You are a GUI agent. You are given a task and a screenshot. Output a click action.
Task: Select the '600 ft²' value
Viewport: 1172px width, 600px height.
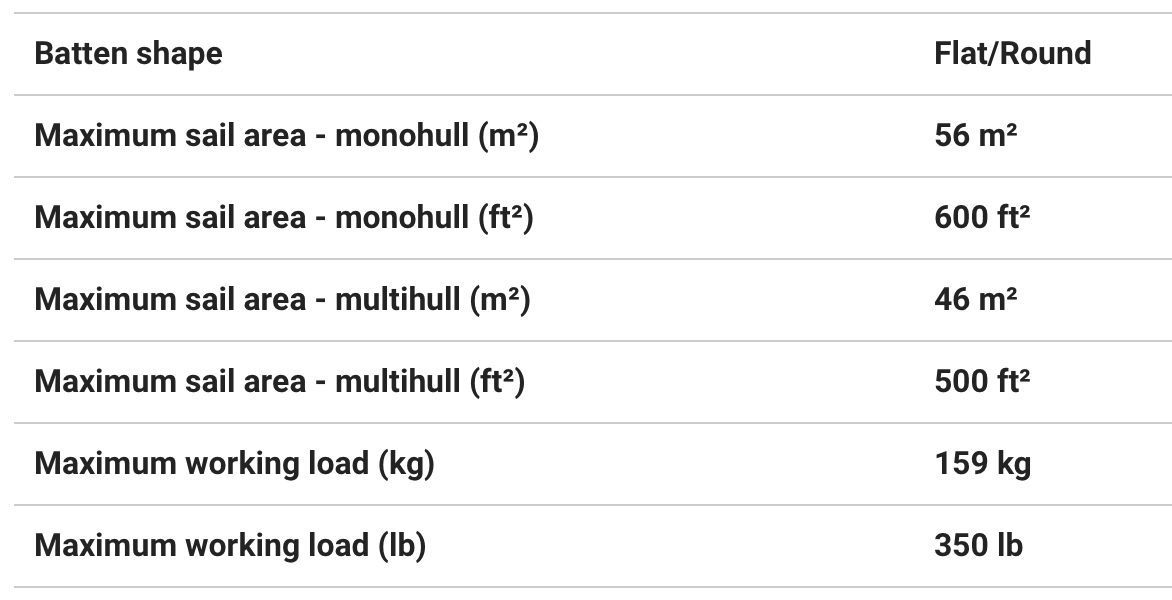(x=982, y=218)
